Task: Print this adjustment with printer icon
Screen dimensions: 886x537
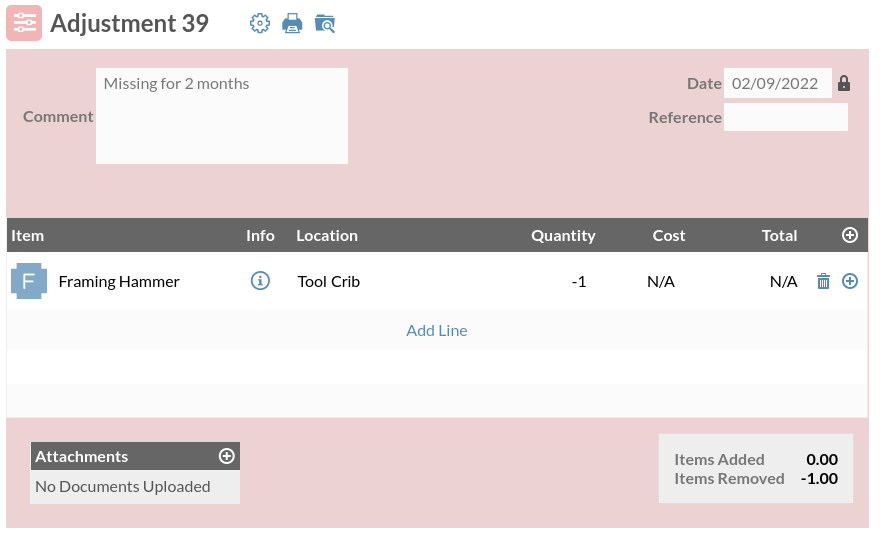Action: tap(292, 23)
